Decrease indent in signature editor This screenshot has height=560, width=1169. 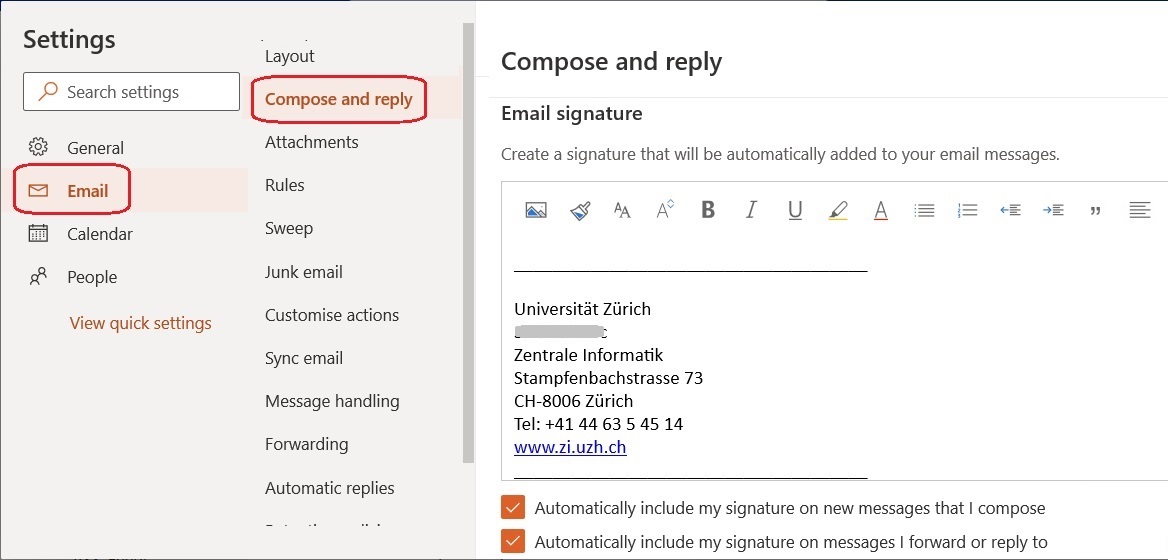1010,210
